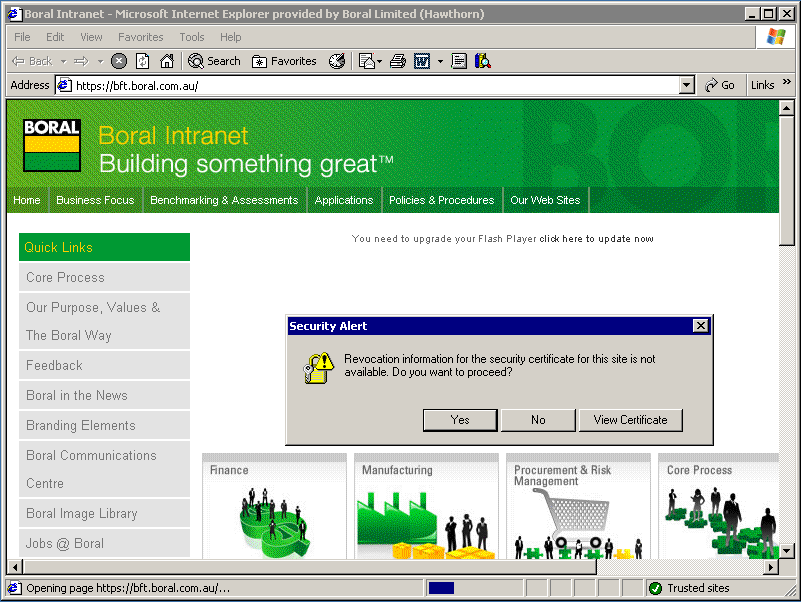
Task: Click the Print icon in toolbar
Action: [x=397, y=61]
